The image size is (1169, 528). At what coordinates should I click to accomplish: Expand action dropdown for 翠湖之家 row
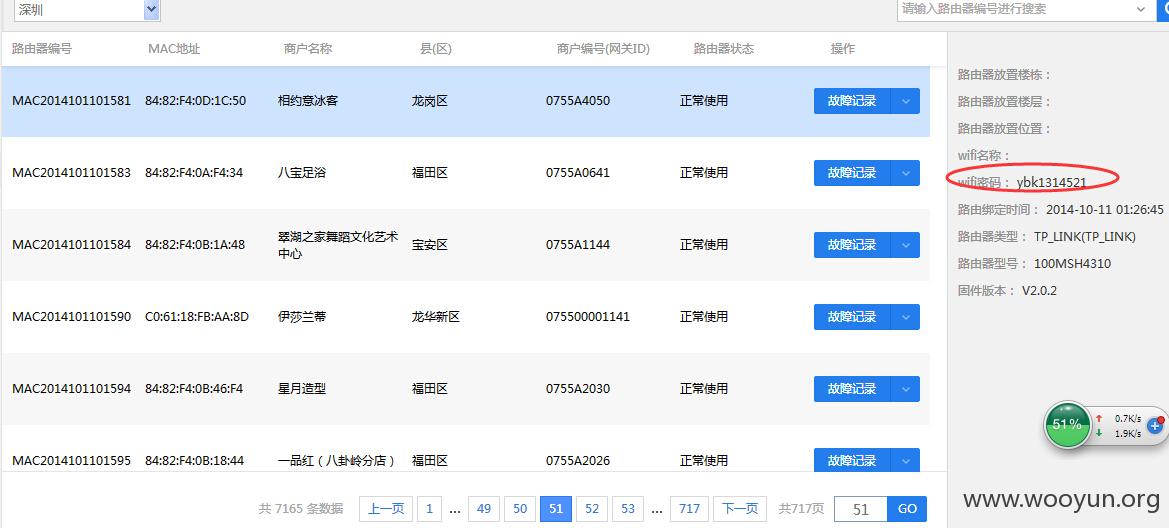coord(906,245)
